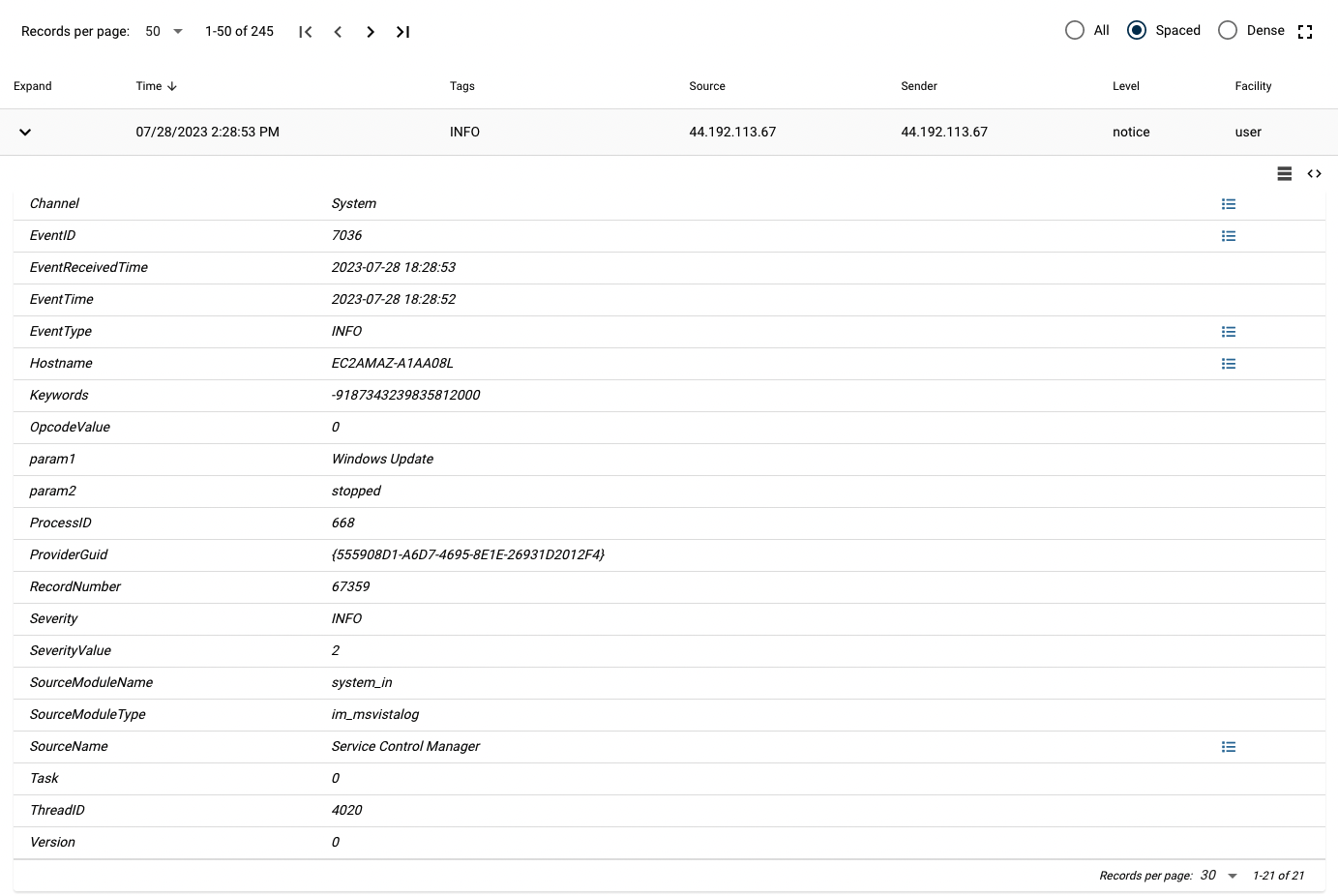Click the 1-50 of 245 page range text
1338x896 pixels.
239,31
